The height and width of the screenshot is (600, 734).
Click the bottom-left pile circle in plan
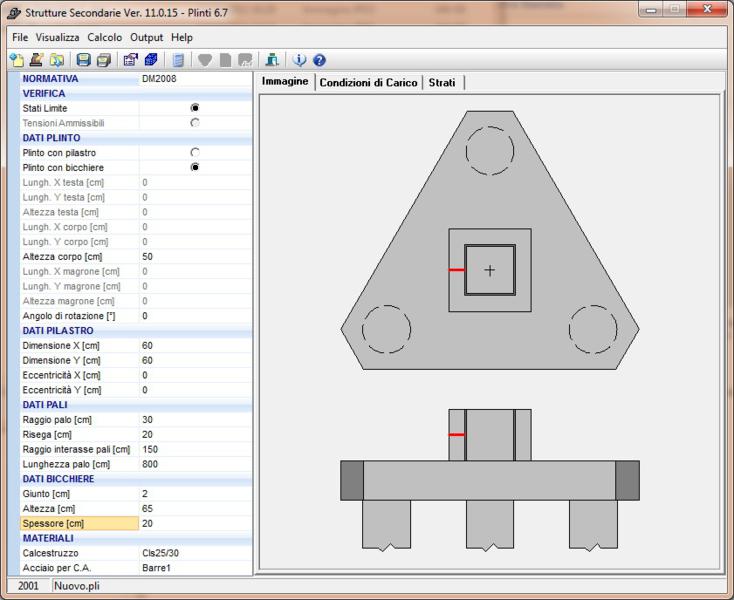[x=387, y=329]
